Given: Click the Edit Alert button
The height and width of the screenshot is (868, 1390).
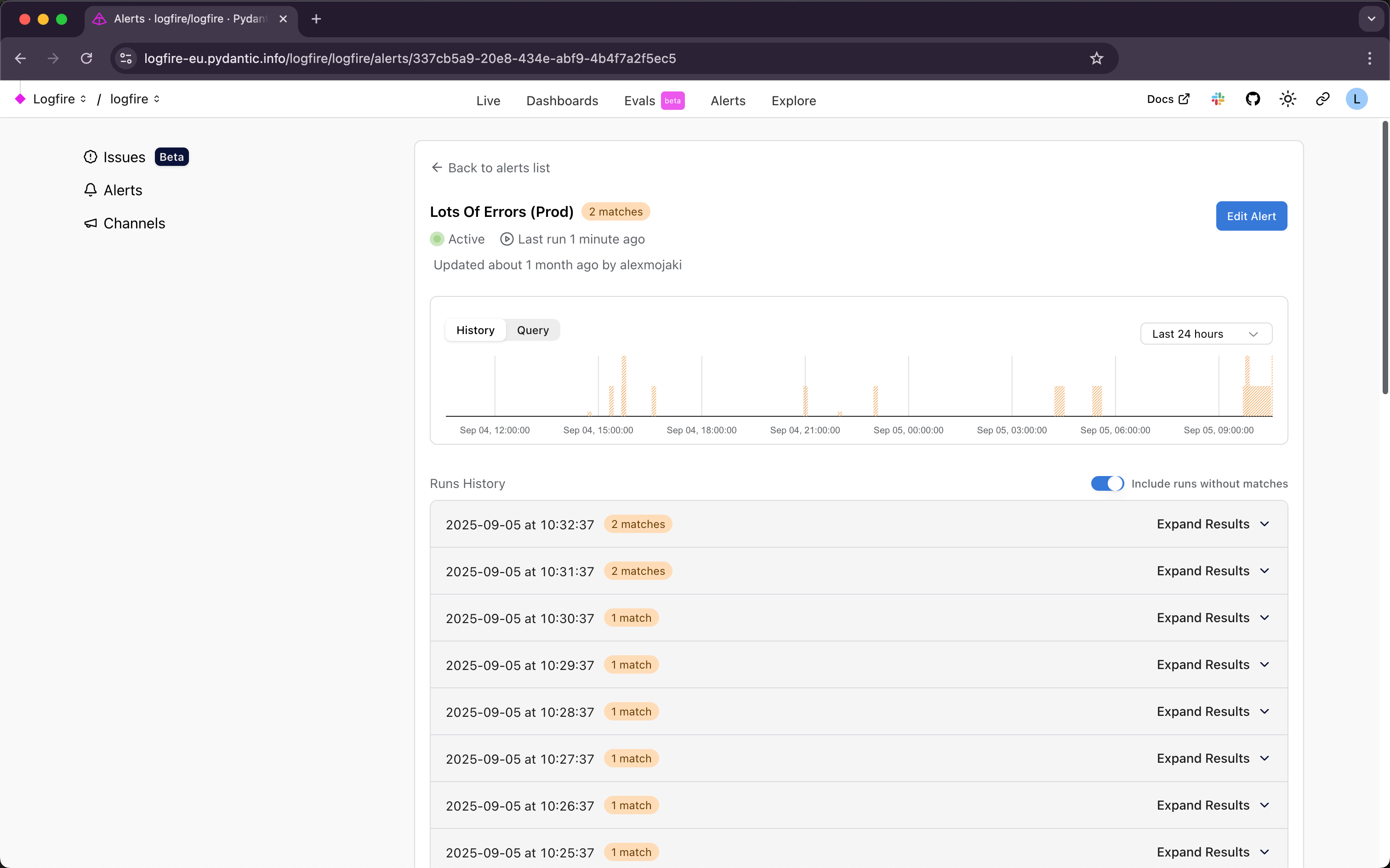Looking at the screenshot, I should click(x=1251, y=216).
